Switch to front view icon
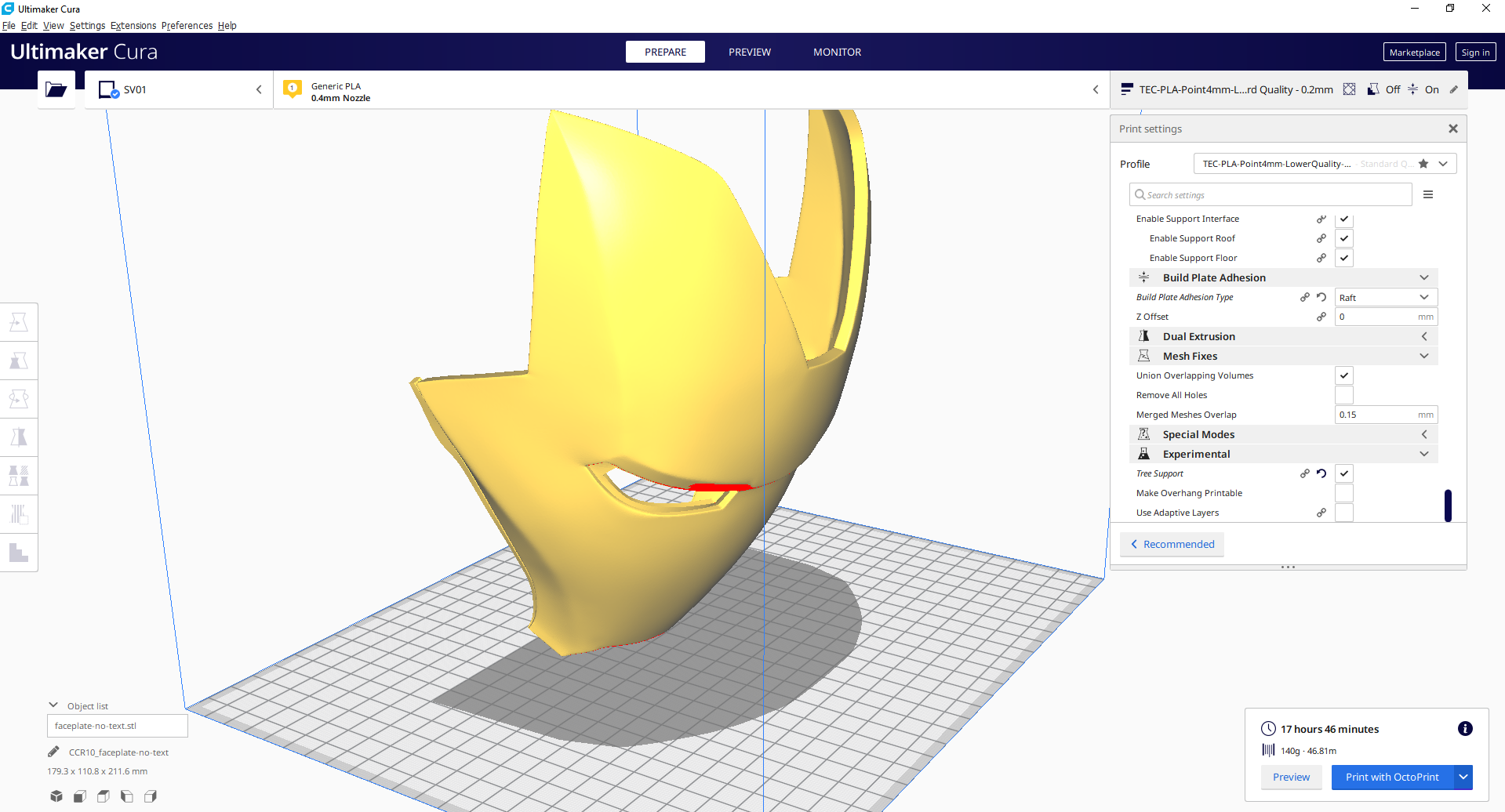This screenshot has width=1505, height=812. [x=80, y=796]
